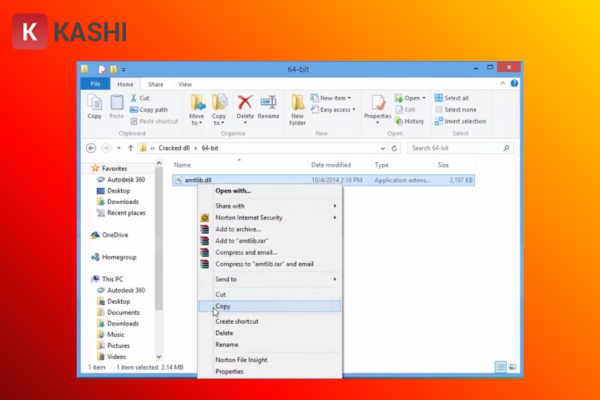Choose Rename in the context menu
The width and height of the screenshot is (600, 400).
click(270, 345)
